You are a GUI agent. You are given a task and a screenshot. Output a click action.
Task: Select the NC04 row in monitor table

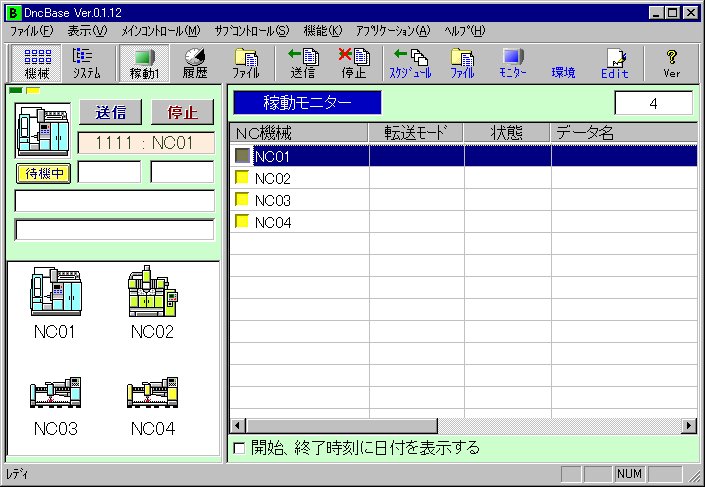pyautogui.click(x=464, y=222)
